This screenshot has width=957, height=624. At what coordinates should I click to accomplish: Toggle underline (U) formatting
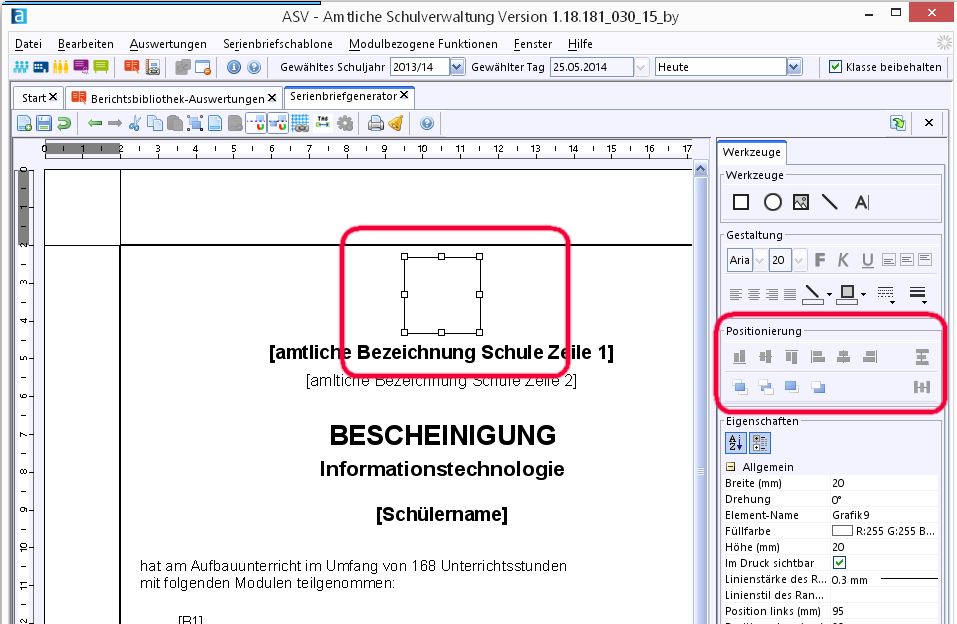(867, 261)
